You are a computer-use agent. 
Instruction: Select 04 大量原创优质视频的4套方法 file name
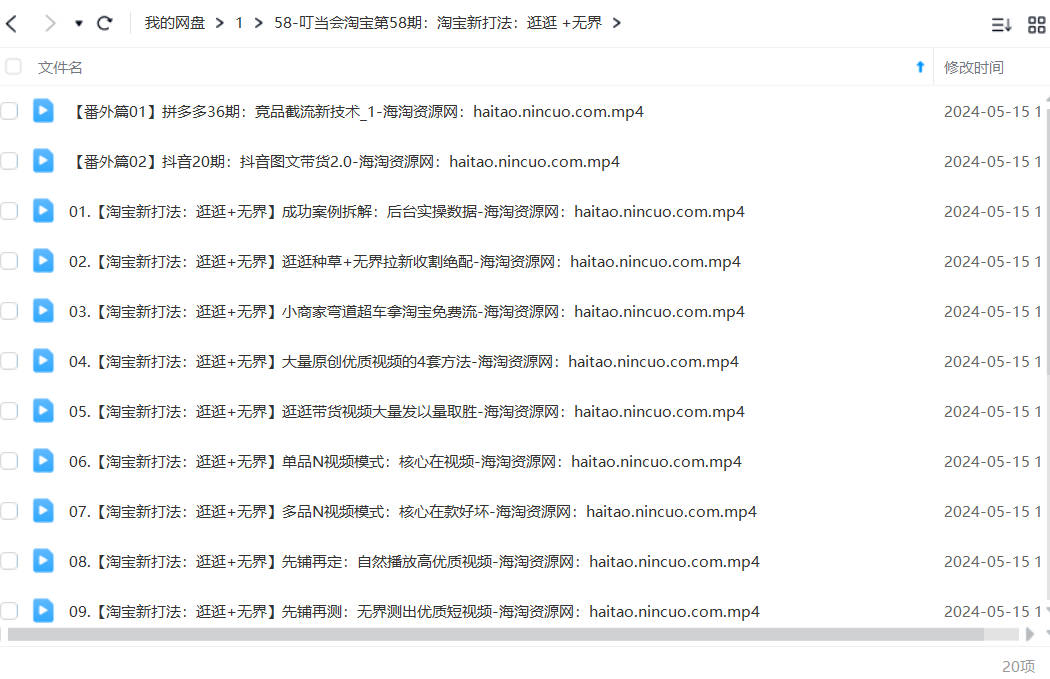[x=404, y=362]
